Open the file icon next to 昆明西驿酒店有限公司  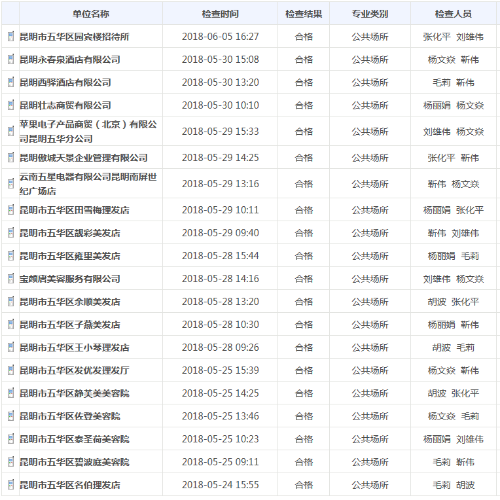click(11, 82)
